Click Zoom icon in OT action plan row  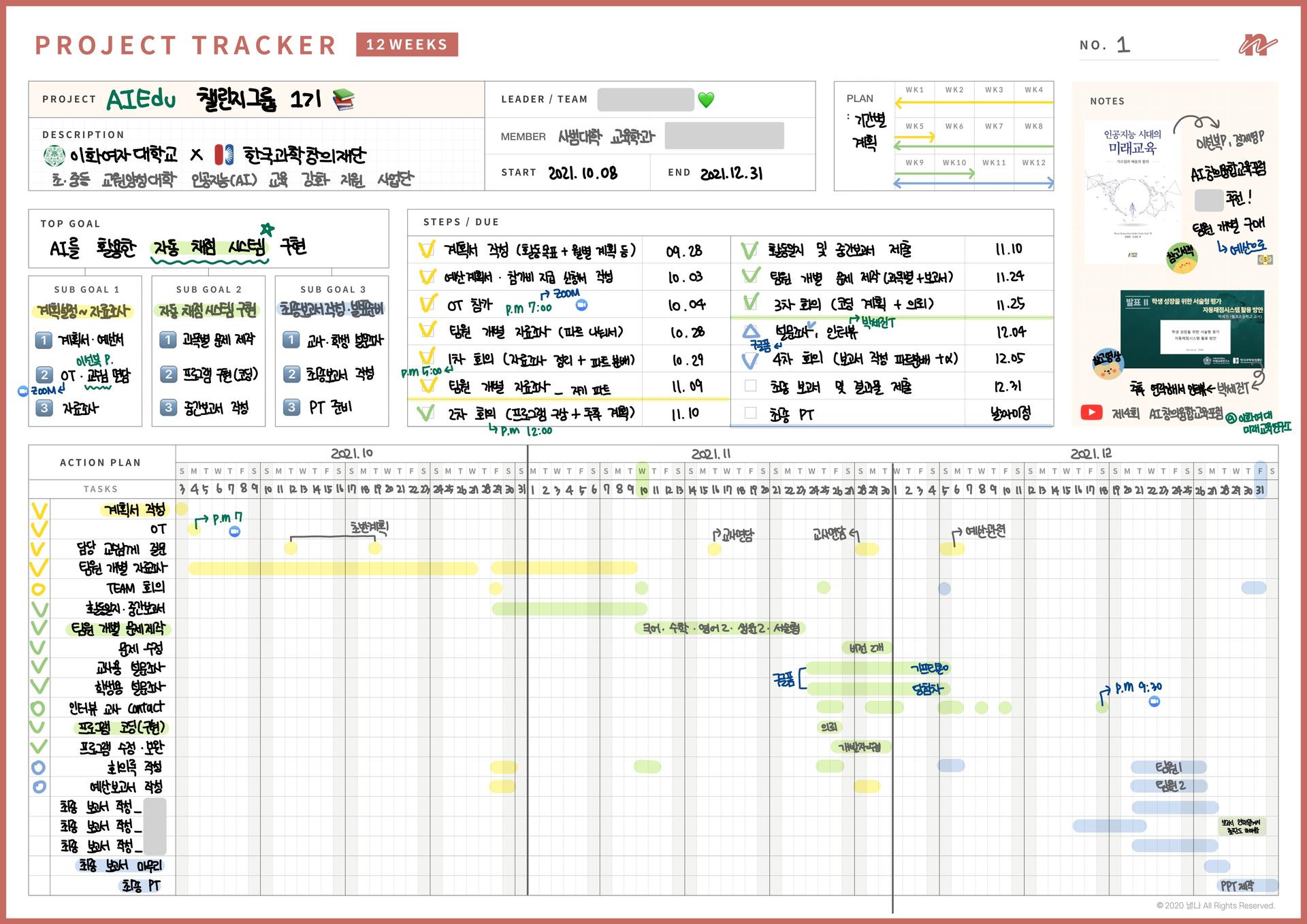click(234, 531)
